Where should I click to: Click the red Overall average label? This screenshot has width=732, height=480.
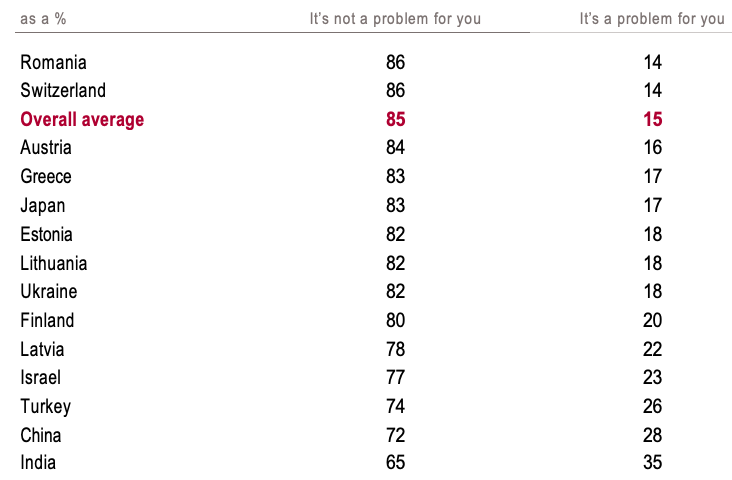coord(82,120)
